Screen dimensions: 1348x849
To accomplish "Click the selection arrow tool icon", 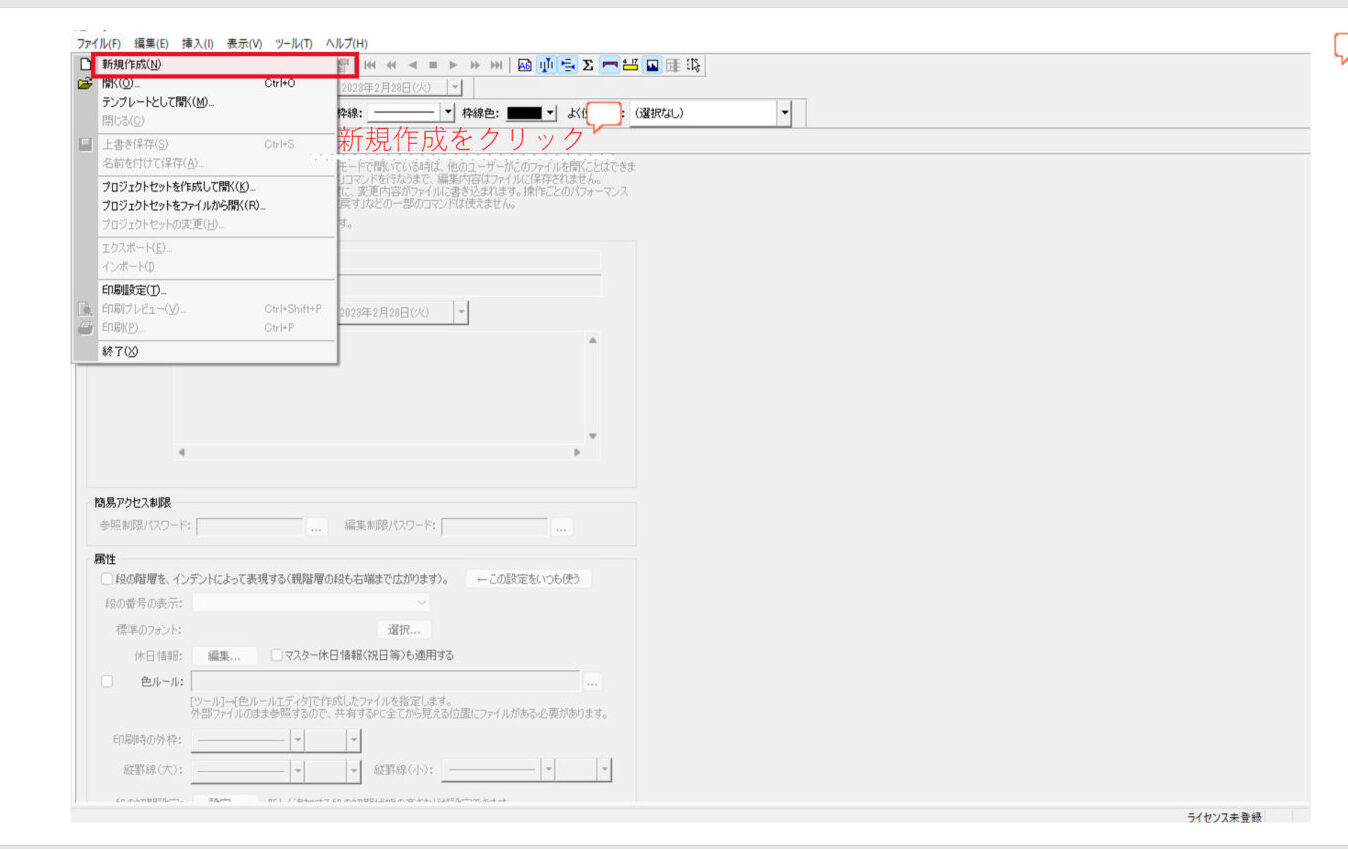I will point(693,66).
